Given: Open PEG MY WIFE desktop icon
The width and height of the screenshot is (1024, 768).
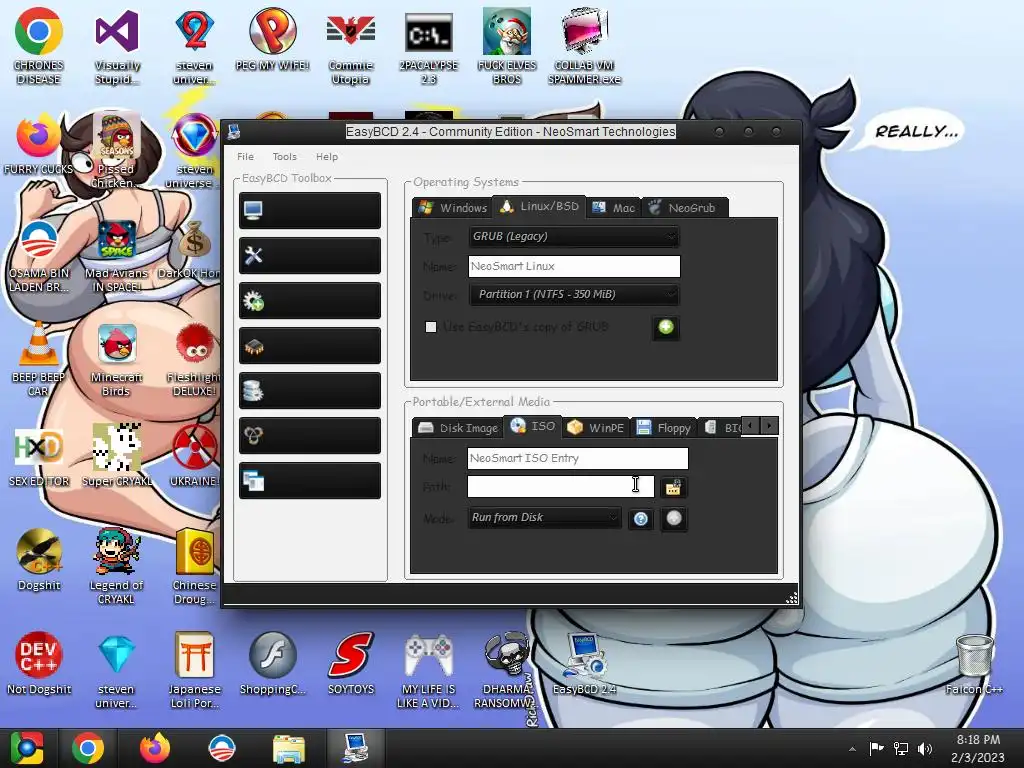Looking at the screenshot, I should tap(272, 40).
